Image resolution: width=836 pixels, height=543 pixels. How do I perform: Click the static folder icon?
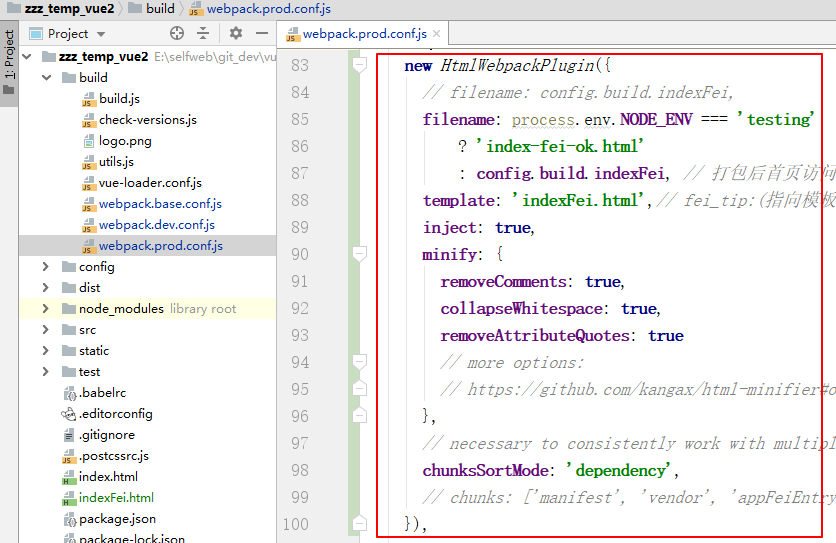[69, 350]
